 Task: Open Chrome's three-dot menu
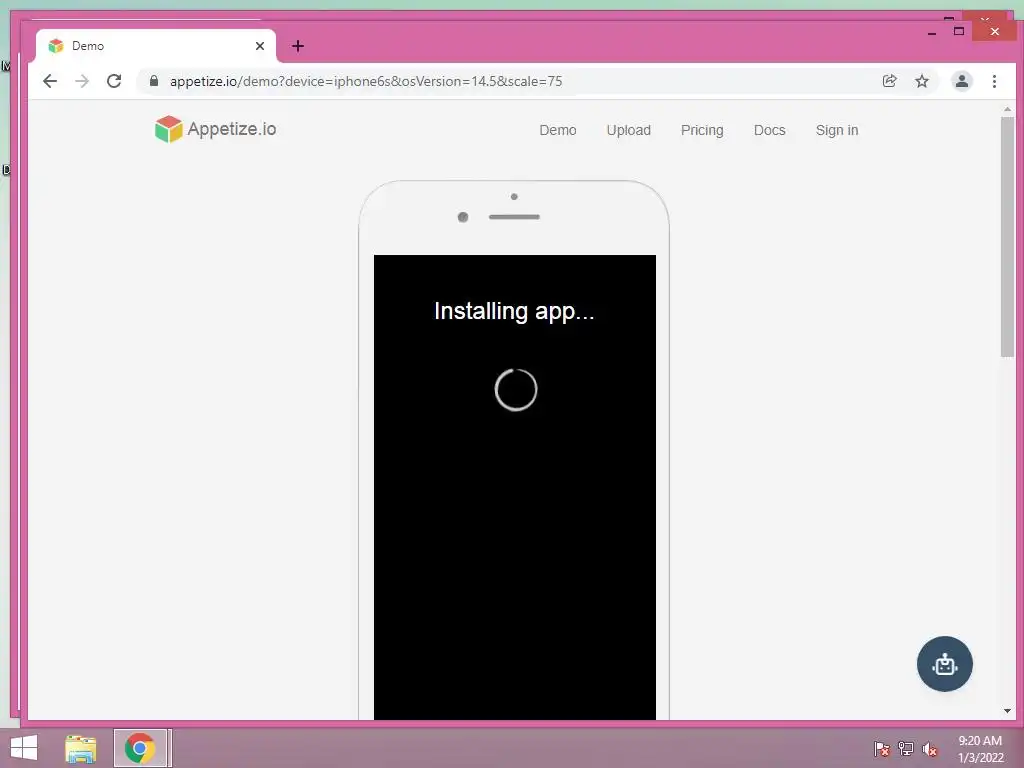994,81
